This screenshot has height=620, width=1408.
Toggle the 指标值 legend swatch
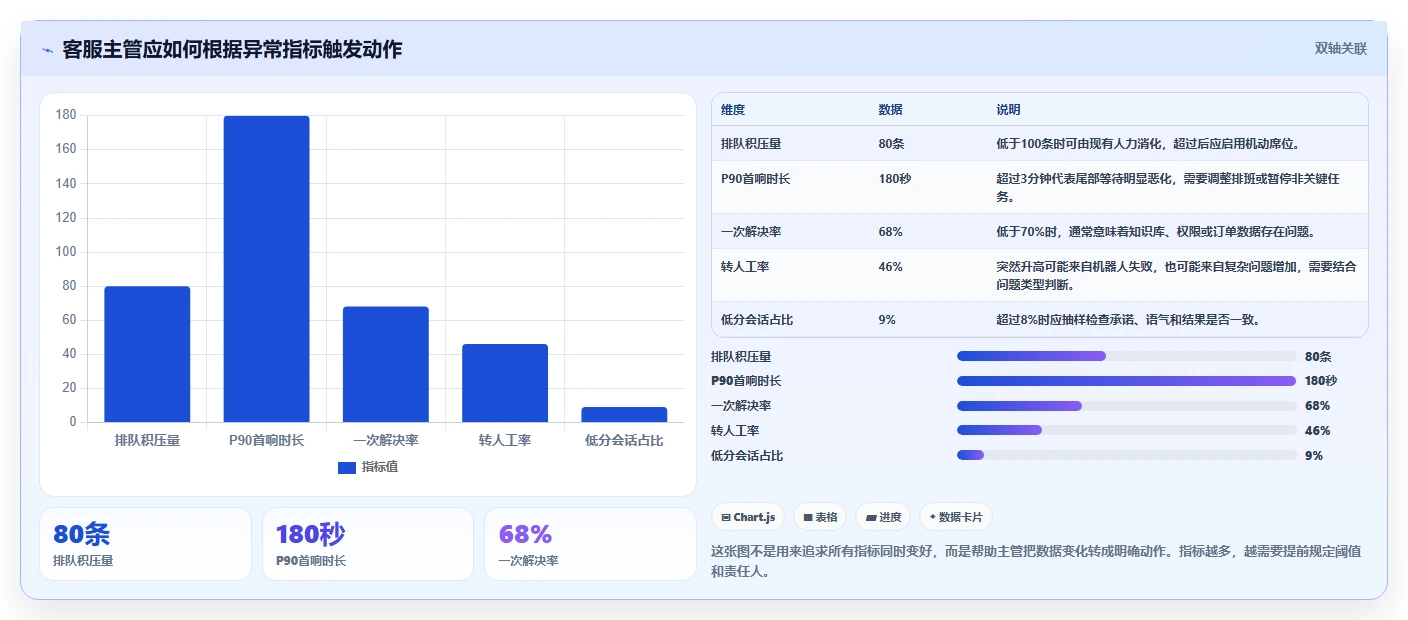click(347, 467)
